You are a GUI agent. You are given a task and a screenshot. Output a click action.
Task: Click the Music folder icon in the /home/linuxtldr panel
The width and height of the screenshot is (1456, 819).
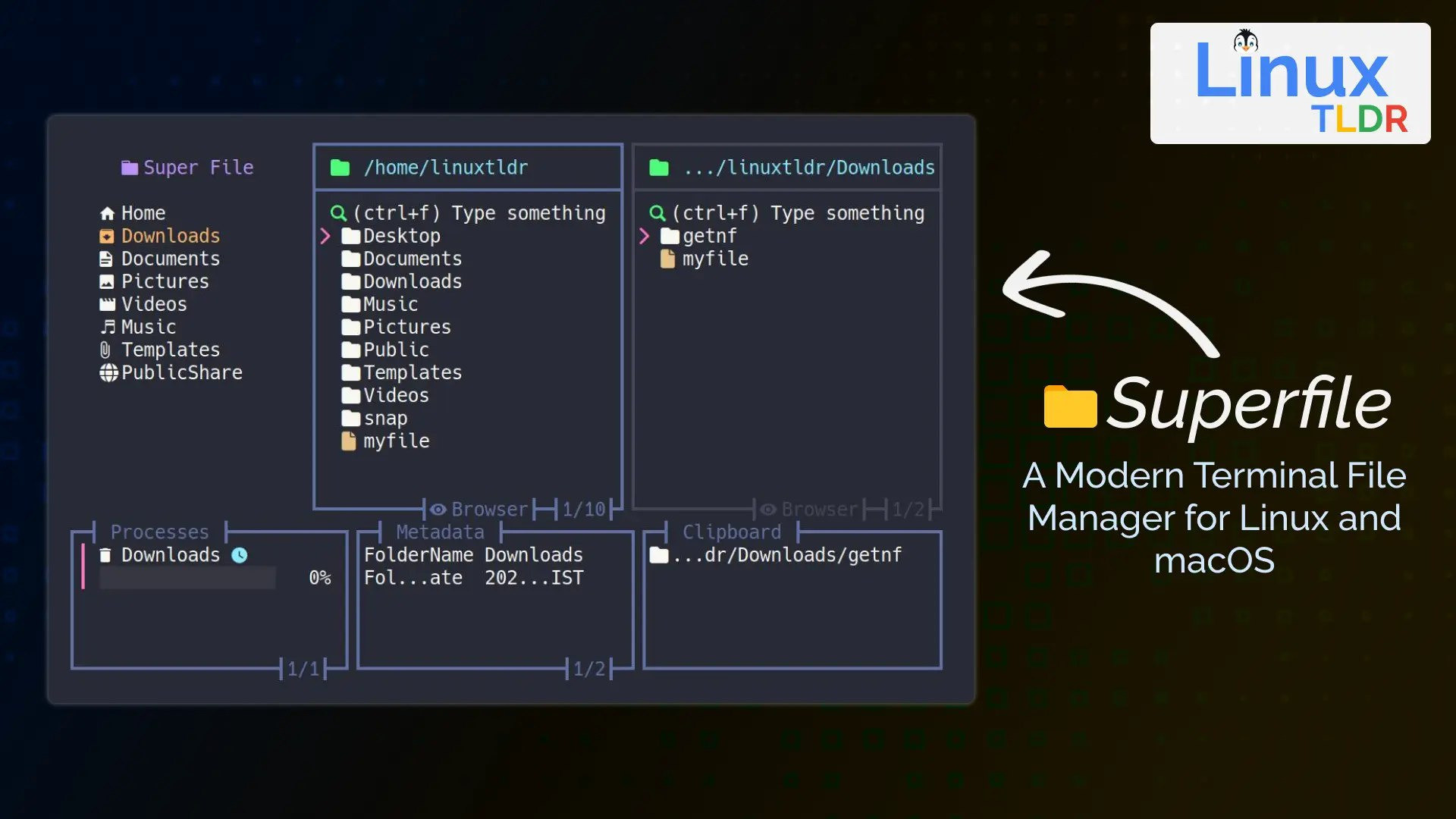(x=350, y=304)
